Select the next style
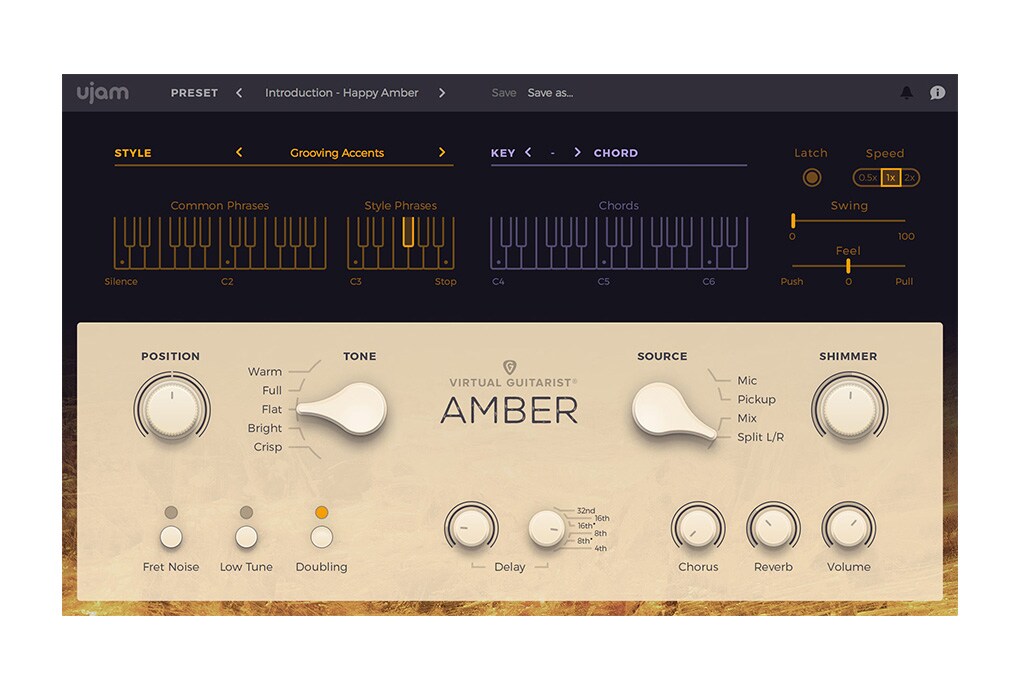1020x690 pixels. 442,152
